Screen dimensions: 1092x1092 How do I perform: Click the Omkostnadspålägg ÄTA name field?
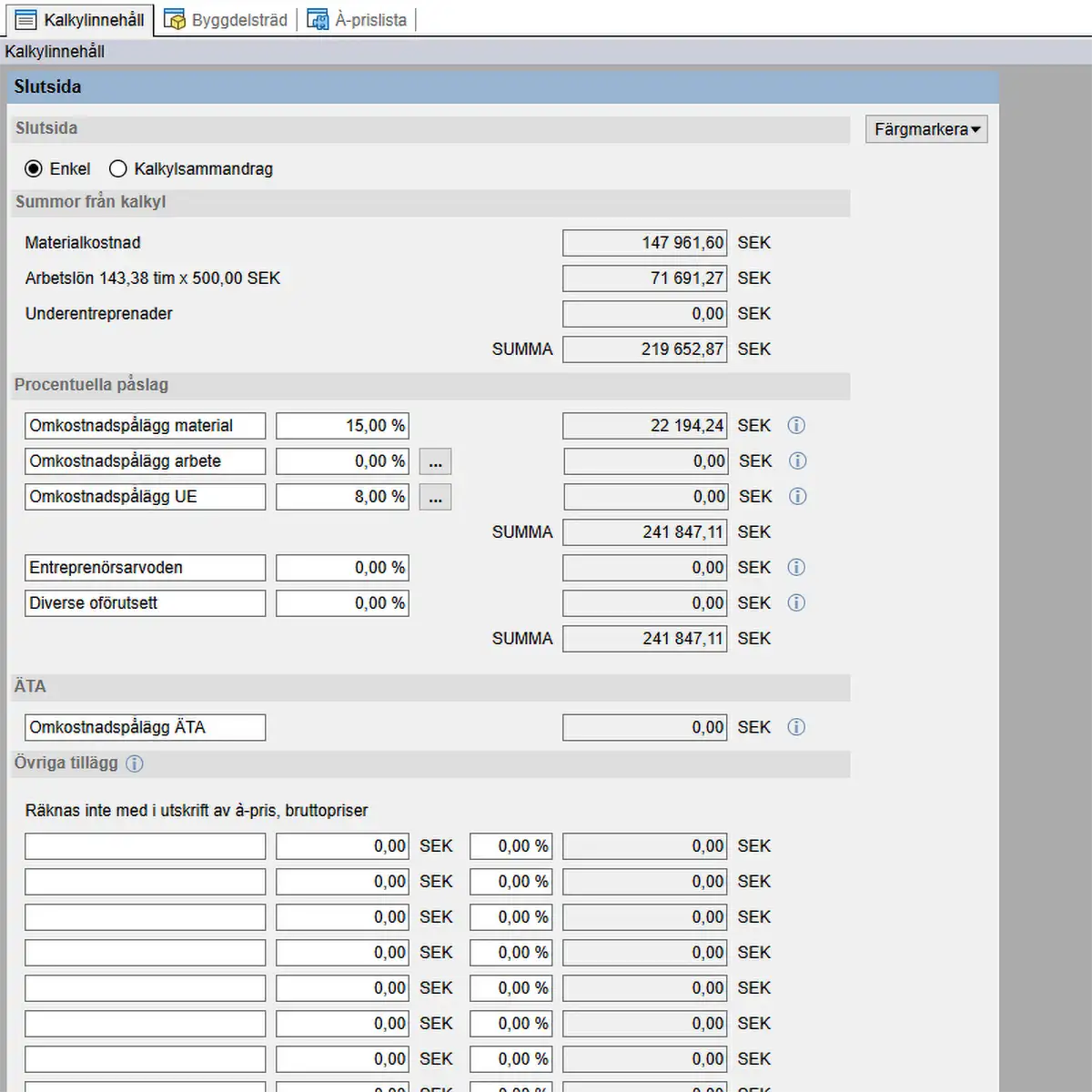145,727
